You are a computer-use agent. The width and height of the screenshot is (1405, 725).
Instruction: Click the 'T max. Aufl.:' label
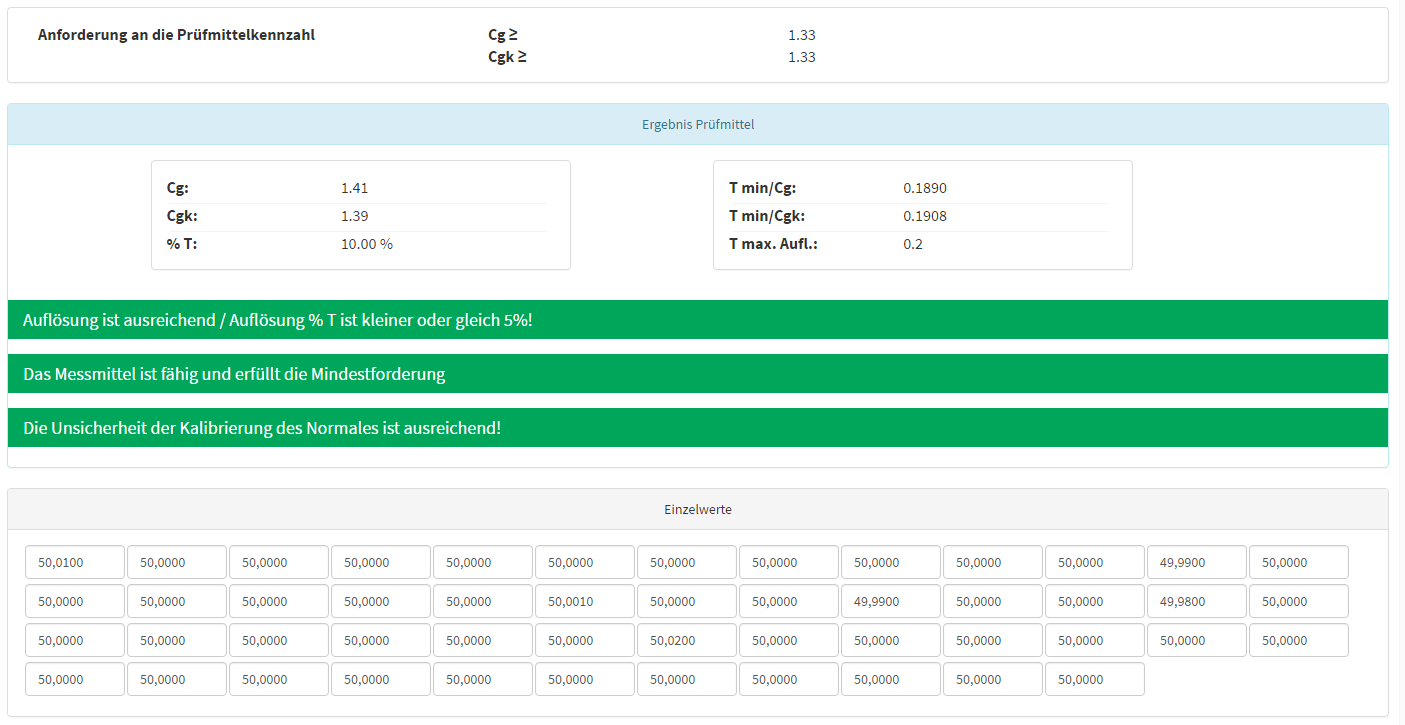[x=773, y=244]
